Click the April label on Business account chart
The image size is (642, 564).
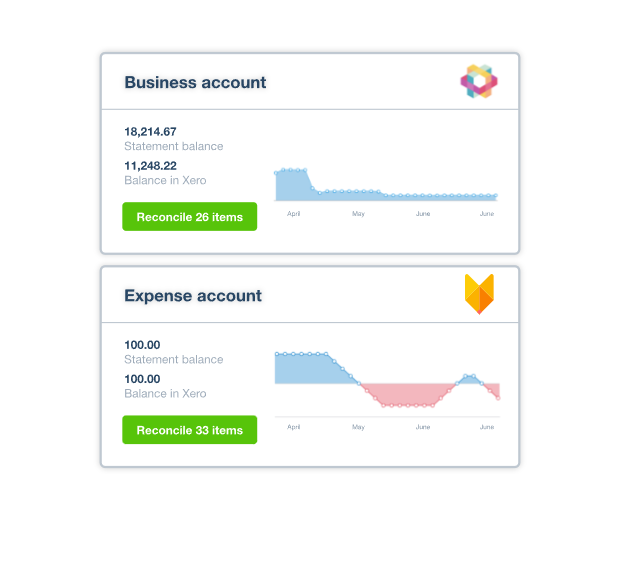tap(294, 213)
